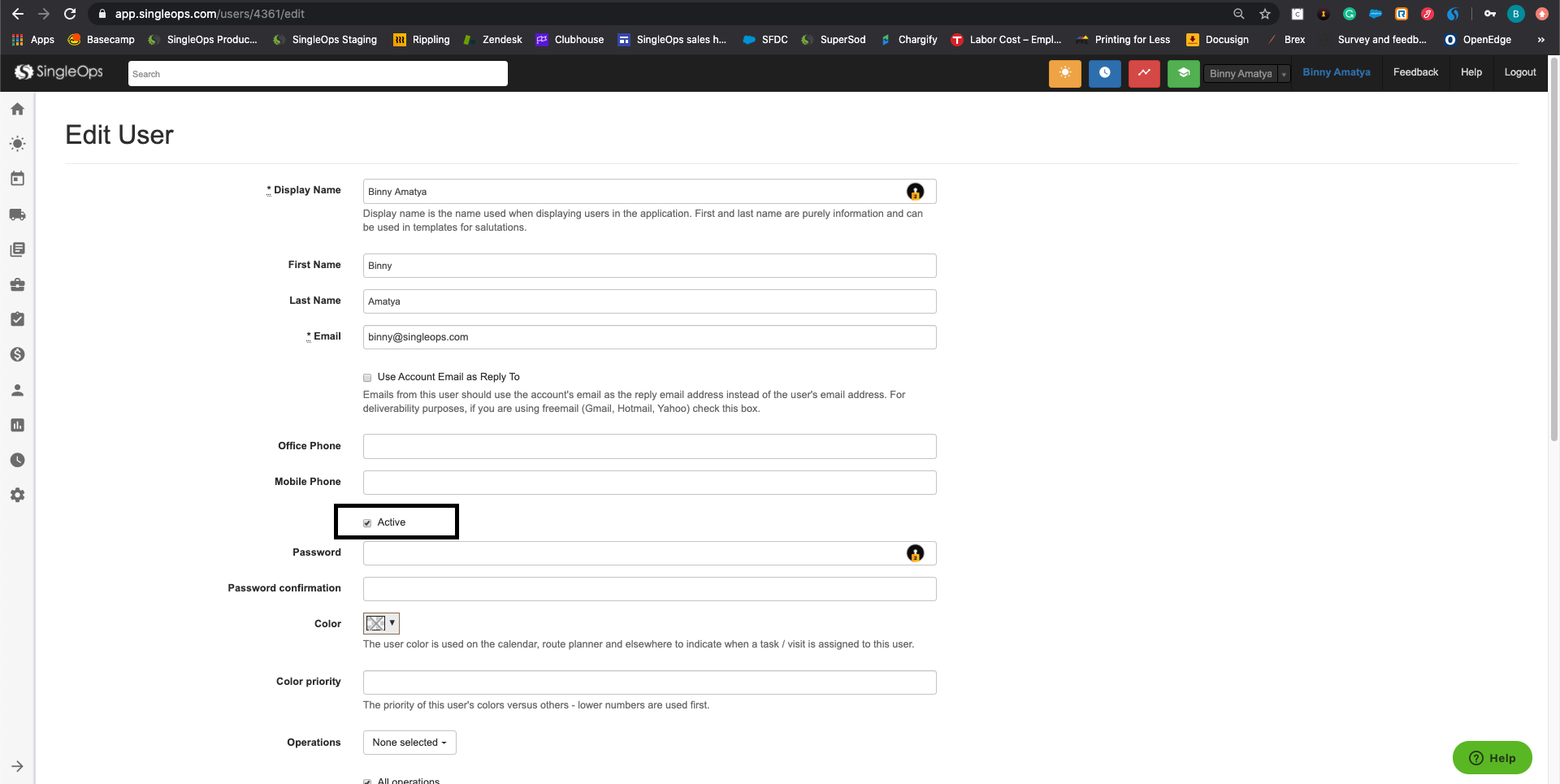The height and width of the screenshot is (784, 1560).
Task: Click the Color priority input field
Action: coord(649,682)
